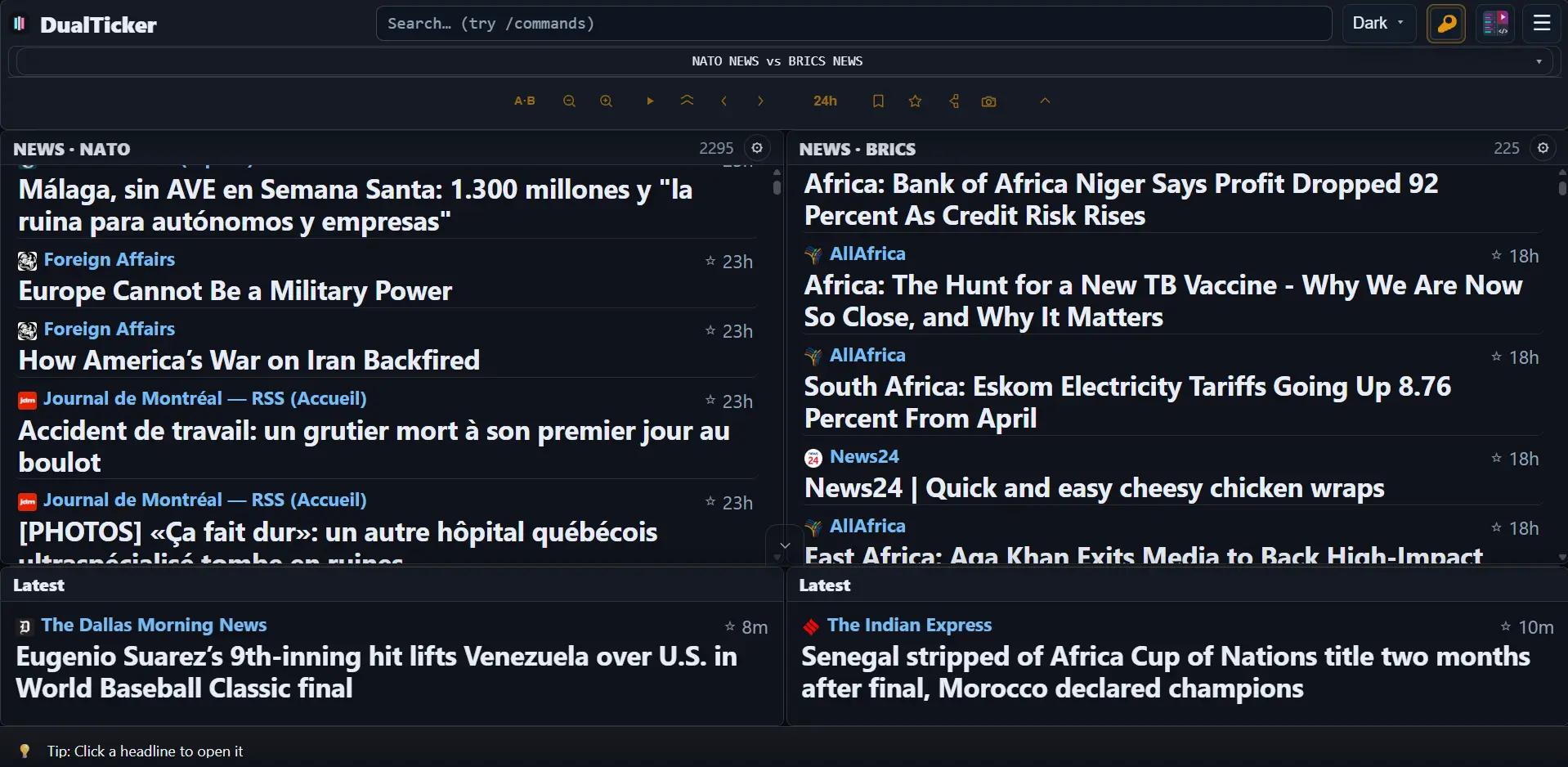Open Accident de travail grutier headline
Screen dimensions: 1568x767
(x=374, y=446)
